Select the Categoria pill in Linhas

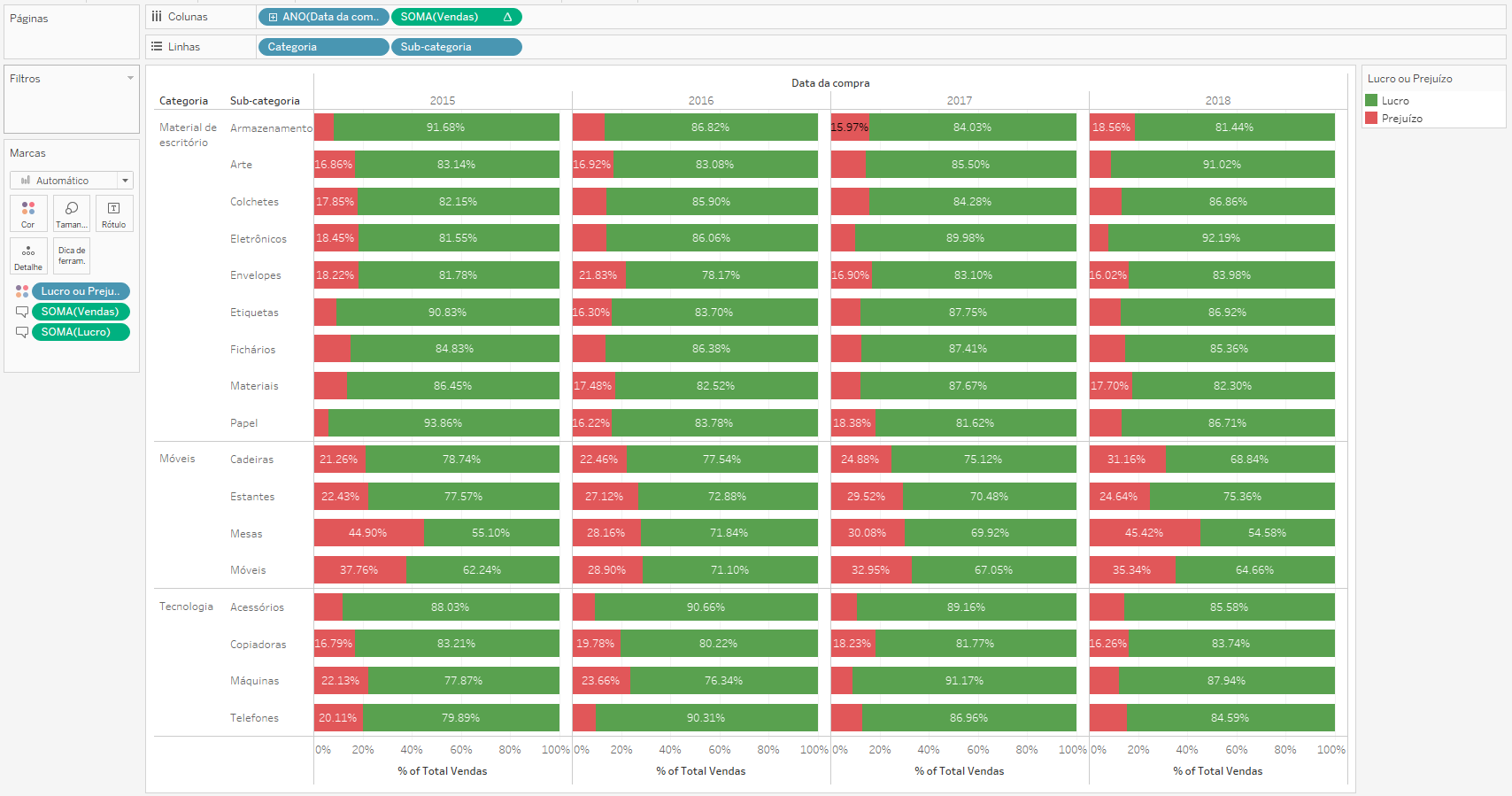(323, 47)
